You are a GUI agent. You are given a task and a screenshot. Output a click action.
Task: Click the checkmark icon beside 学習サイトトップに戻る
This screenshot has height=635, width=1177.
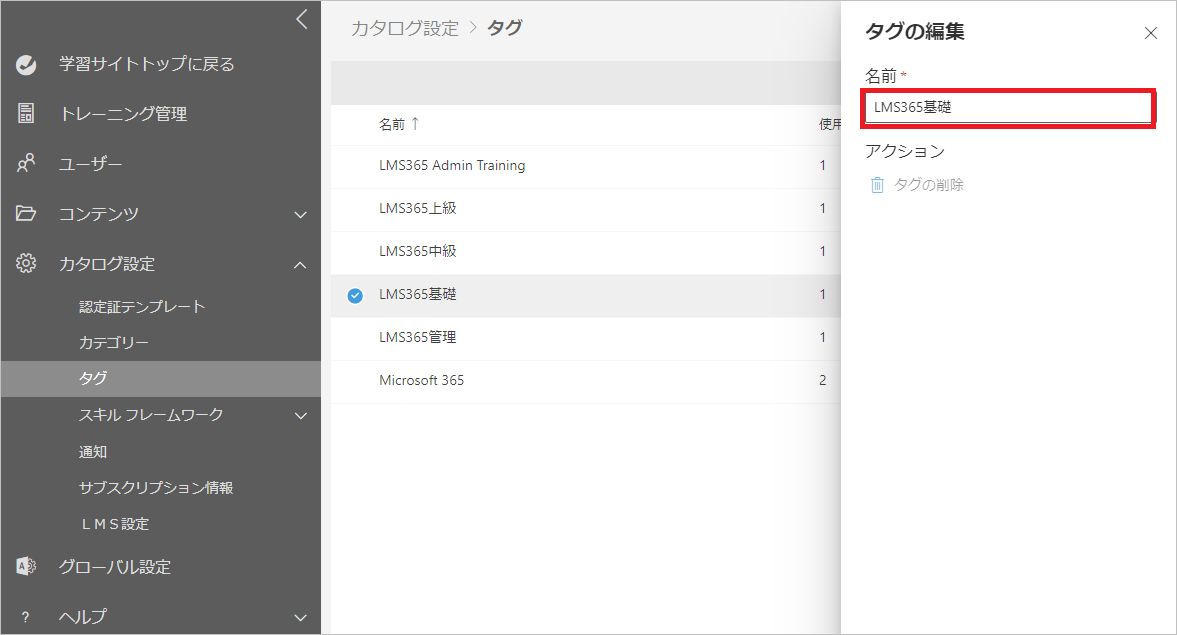pyautogui.click(x=26, y=65)
